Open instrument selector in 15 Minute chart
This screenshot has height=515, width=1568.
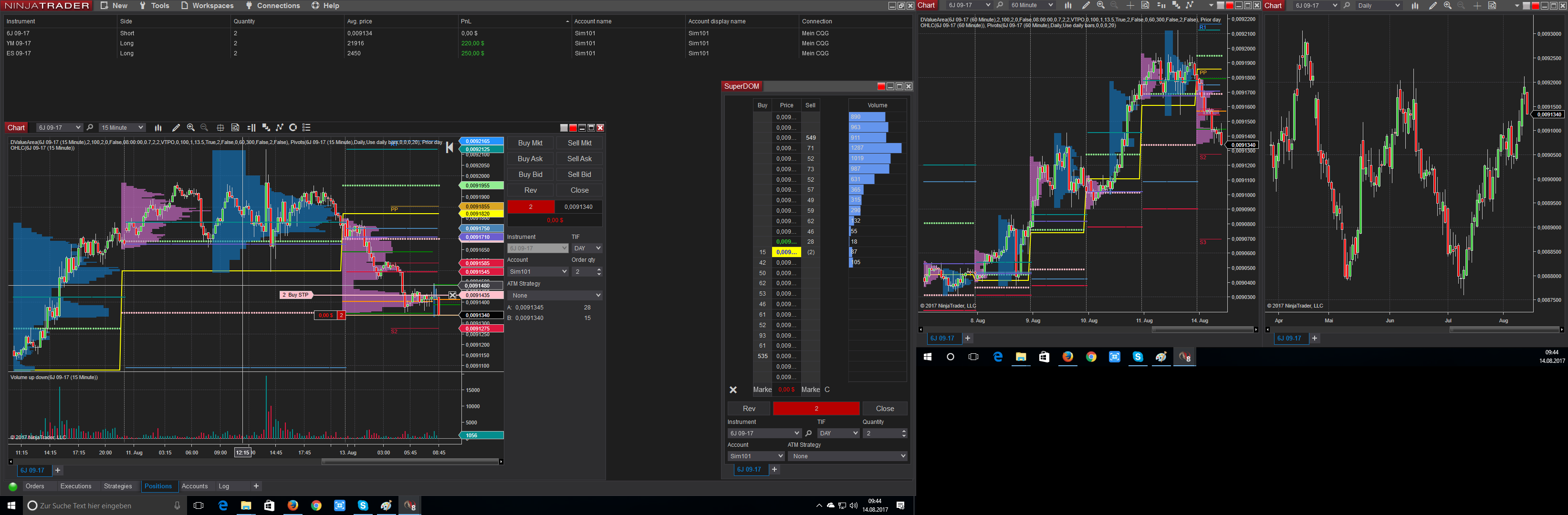tap(59, 128)
